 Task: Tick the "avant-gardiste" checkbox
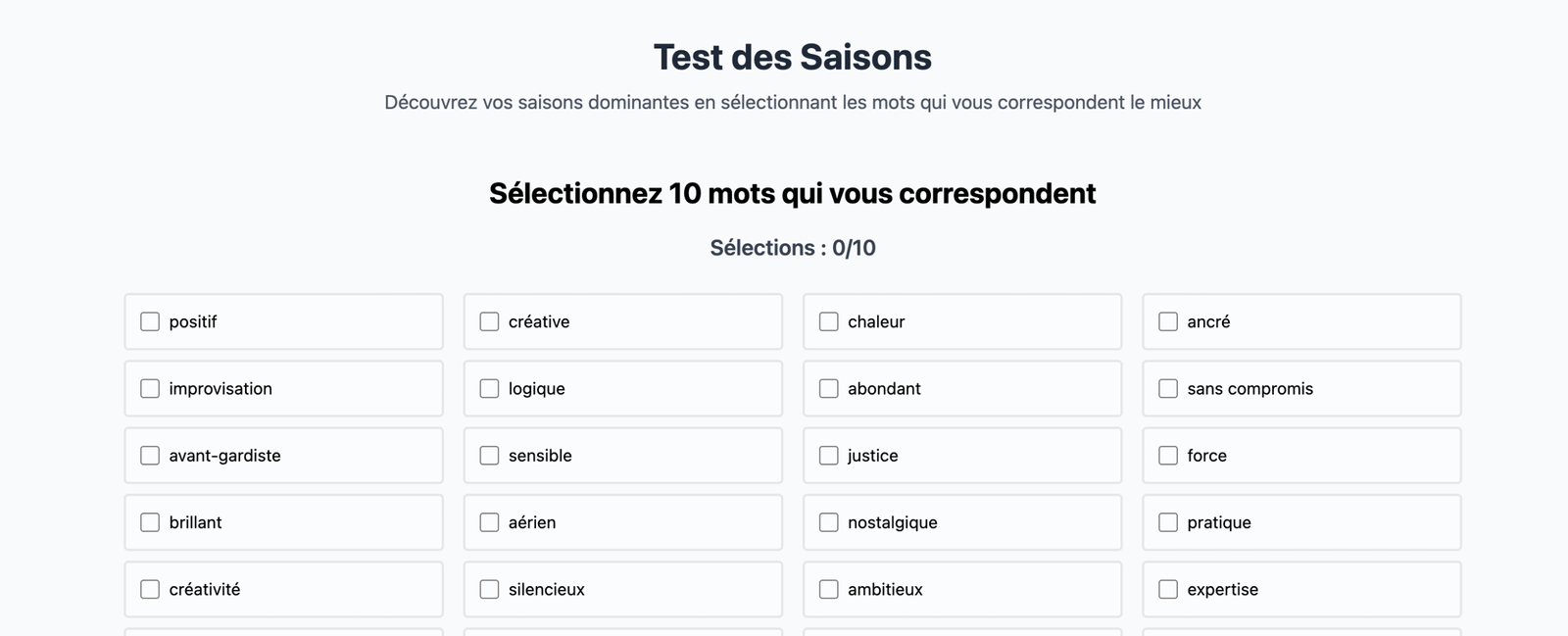149,455
